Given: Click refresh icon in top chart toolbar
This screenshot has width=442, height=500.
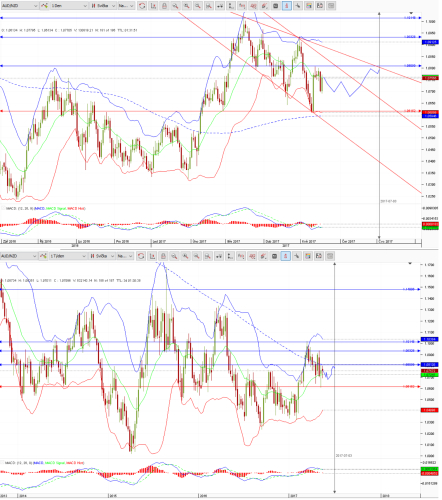Looking at the screenshot, I should coord(142,6).
